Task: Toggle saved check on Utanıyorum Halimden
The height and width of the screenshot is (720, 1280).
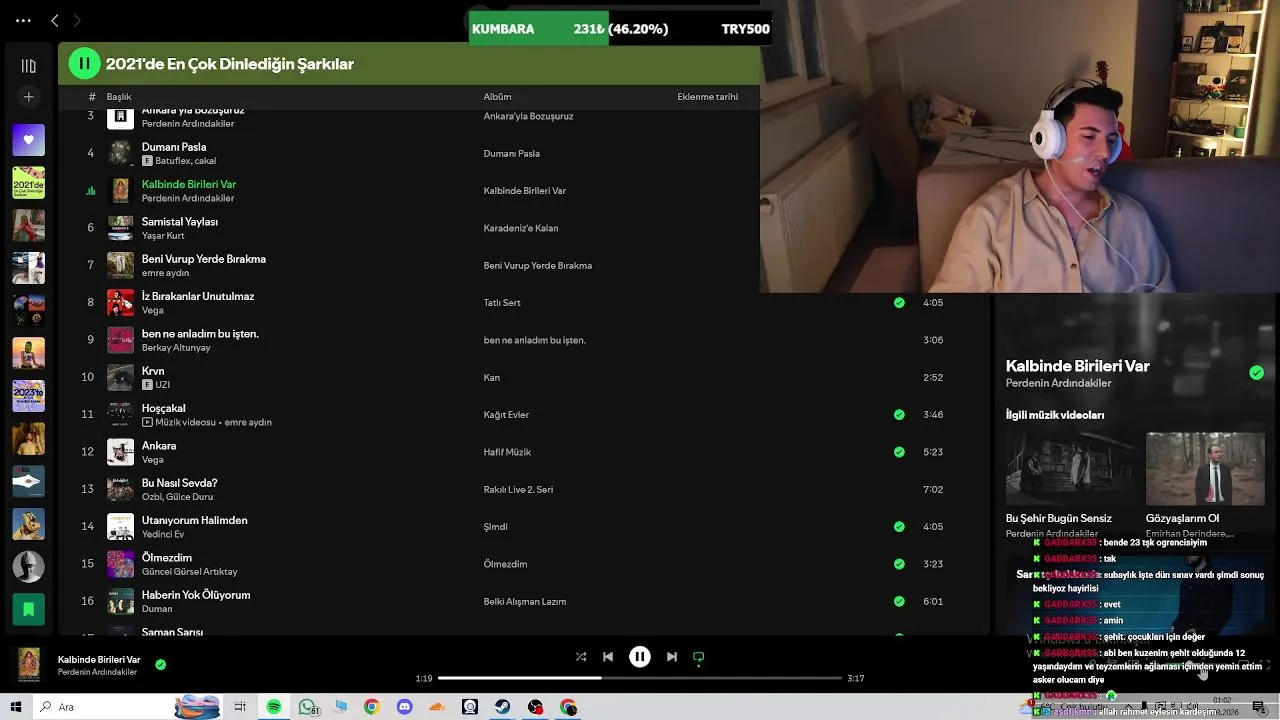Action: [899, 526]
